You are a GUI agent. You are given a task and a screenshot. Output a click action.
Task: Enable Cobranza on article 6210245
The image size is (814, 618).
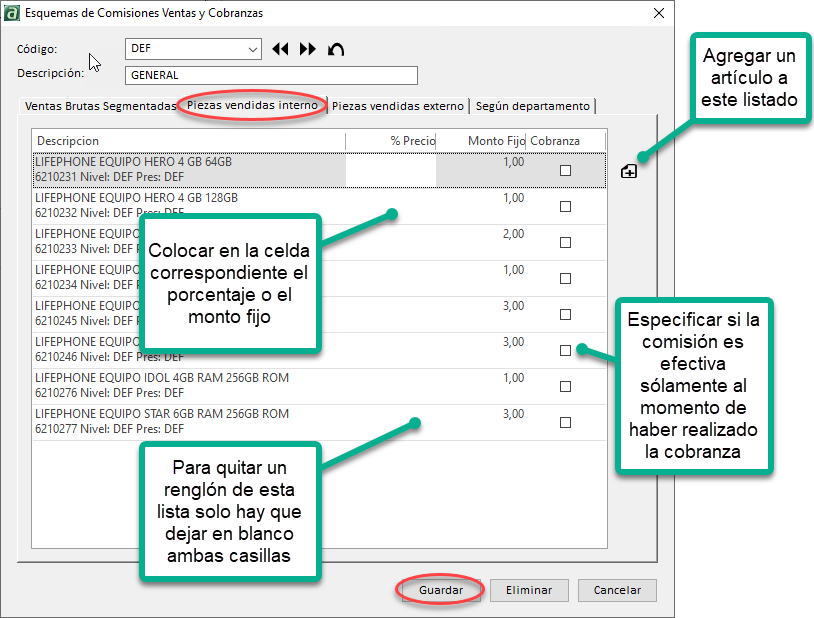(x=566, y=313)
